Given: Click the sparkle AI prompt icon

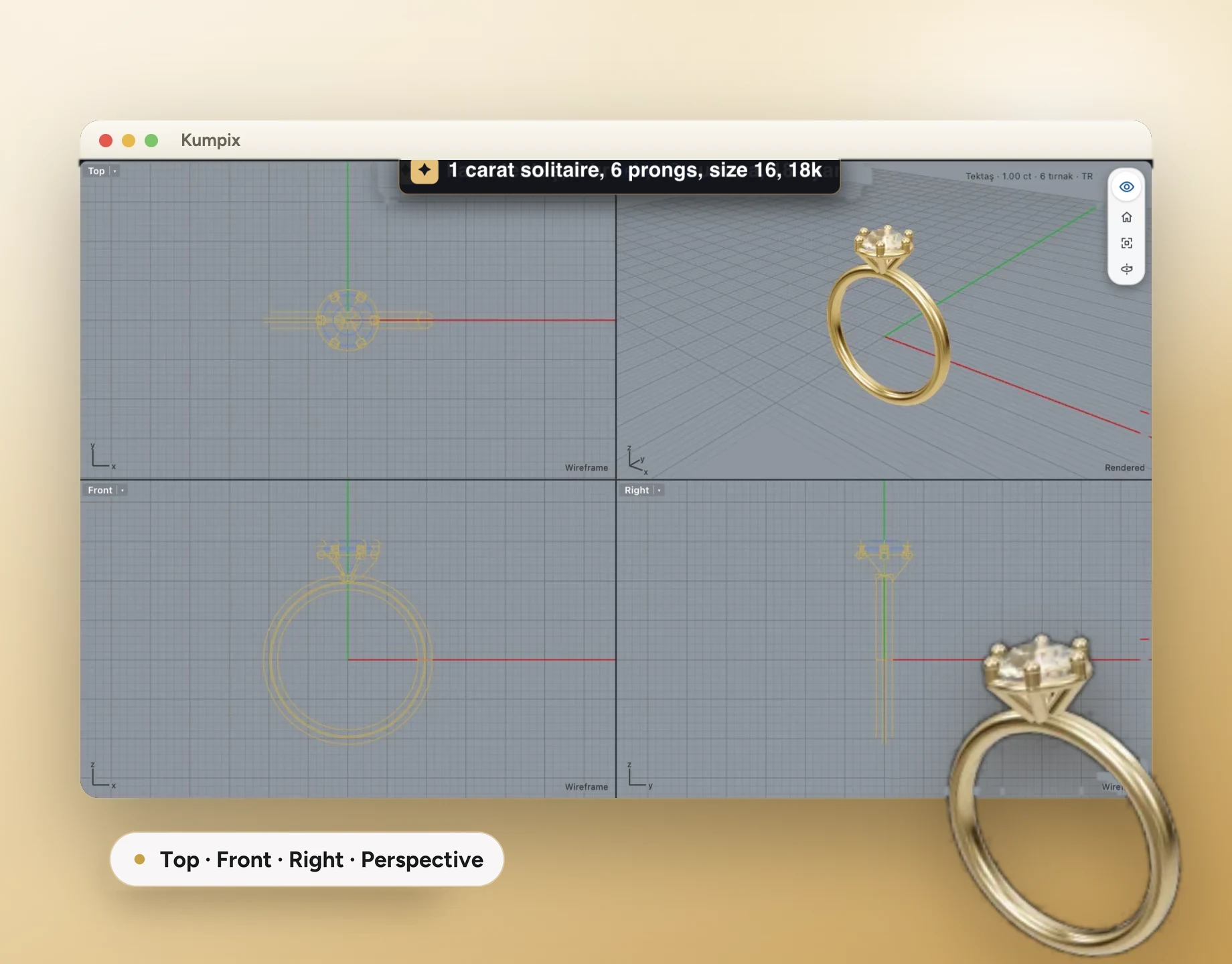Looking at the screenshot, I should click(425, 170).
